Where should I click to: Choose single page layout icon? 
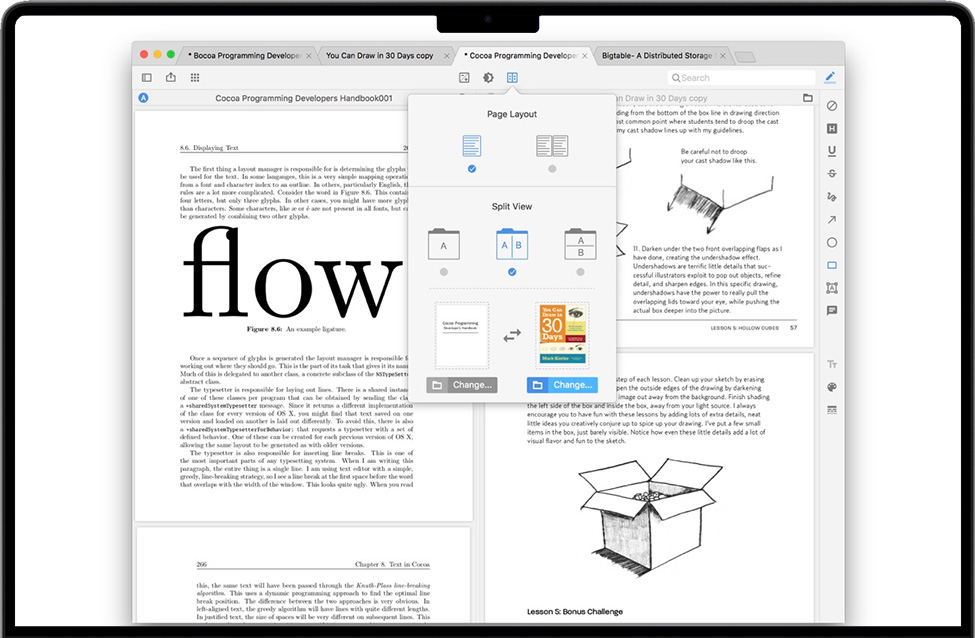[472, 146]
